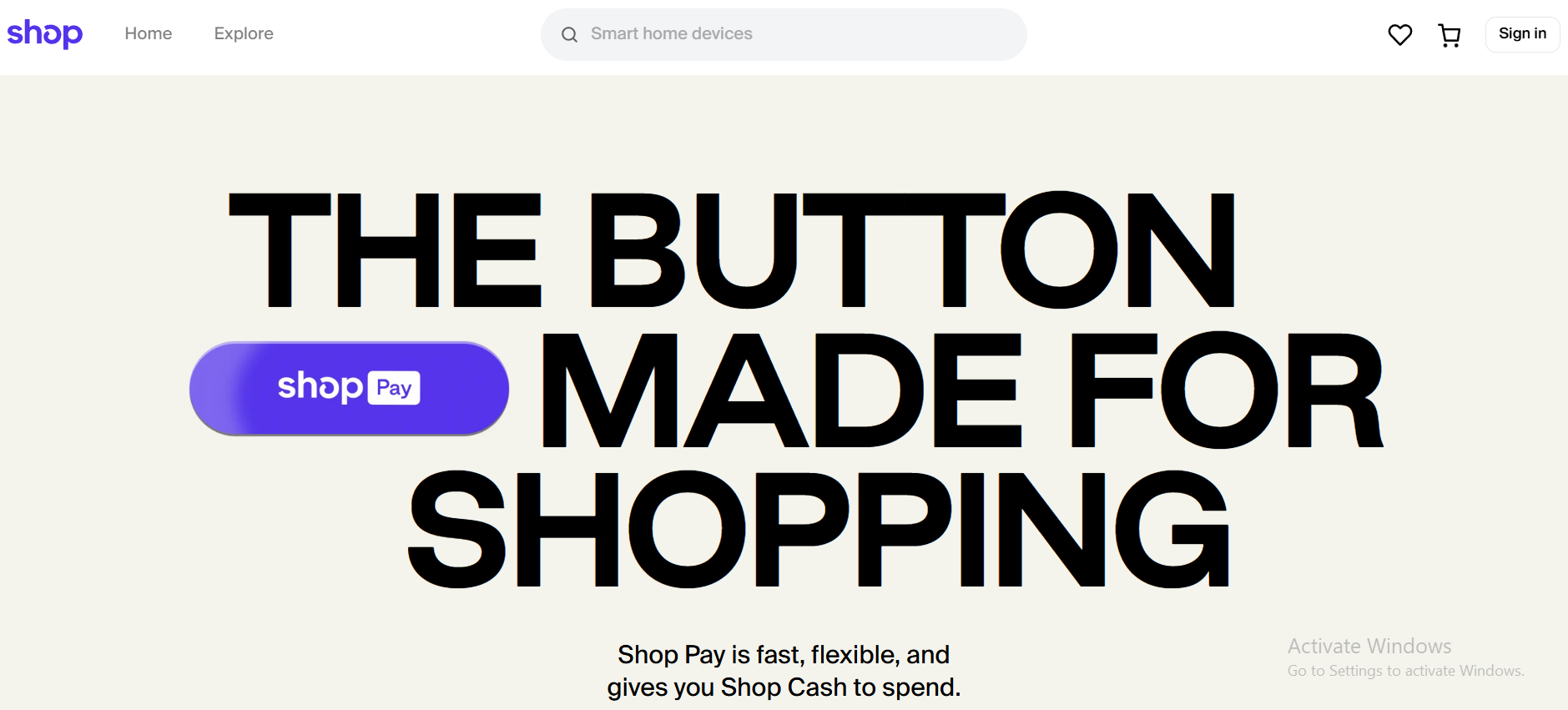
Task: Click the gives you Shop Cash line
Action: (784, 687)
